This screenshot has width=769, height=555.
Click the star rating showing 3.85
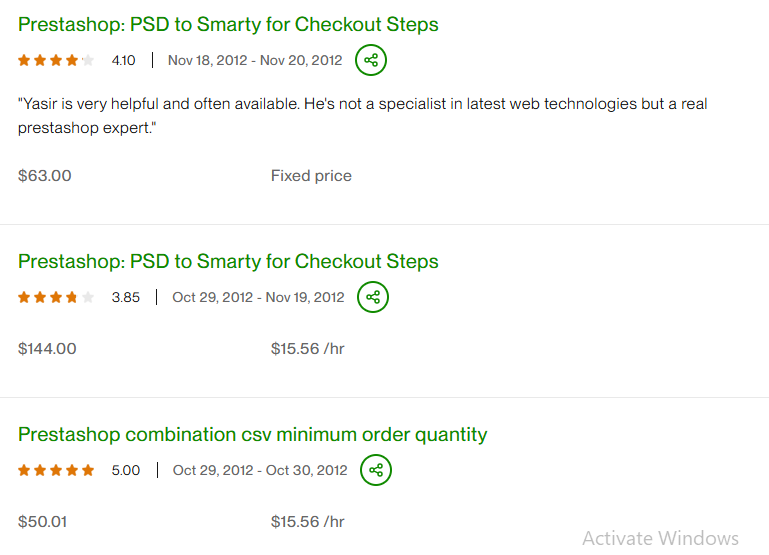point(56,297)
